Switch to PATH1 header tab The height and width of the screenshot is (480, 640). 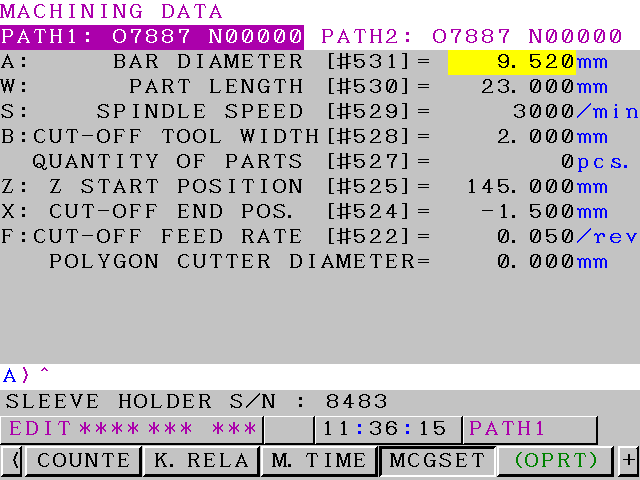(152, 37)
